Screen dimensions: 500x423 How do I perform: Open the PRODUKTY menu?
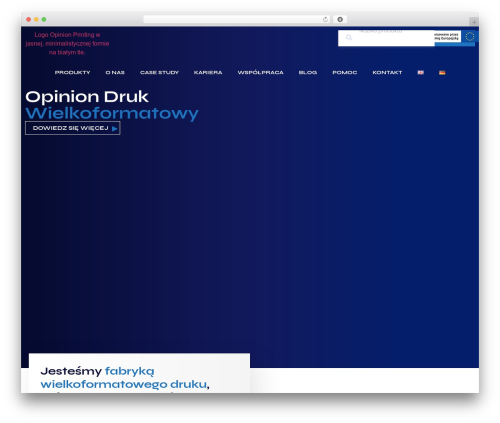(72, 72)
